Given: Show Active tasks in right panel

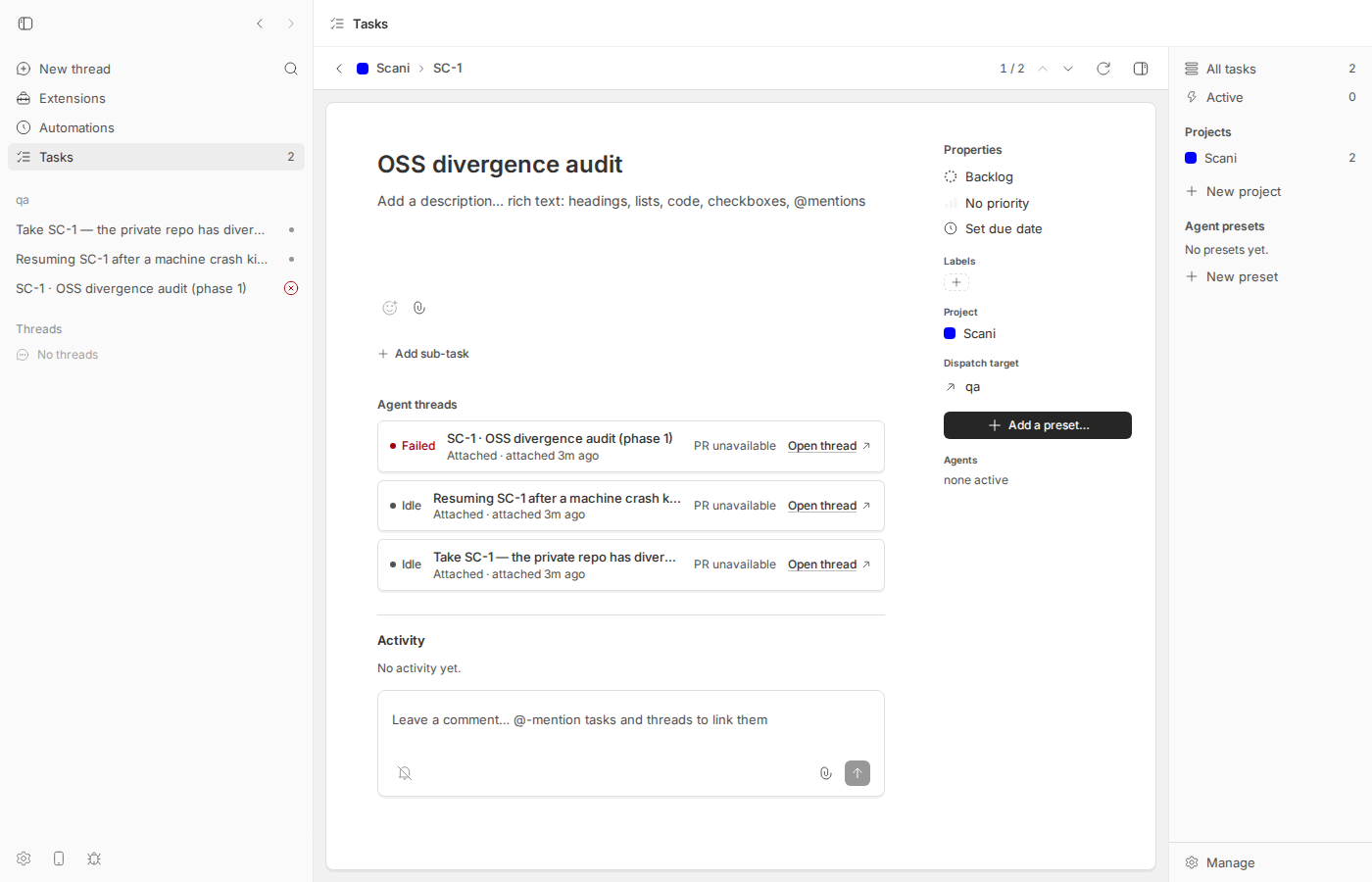Looking at the screenshot, I should 1270,97.
